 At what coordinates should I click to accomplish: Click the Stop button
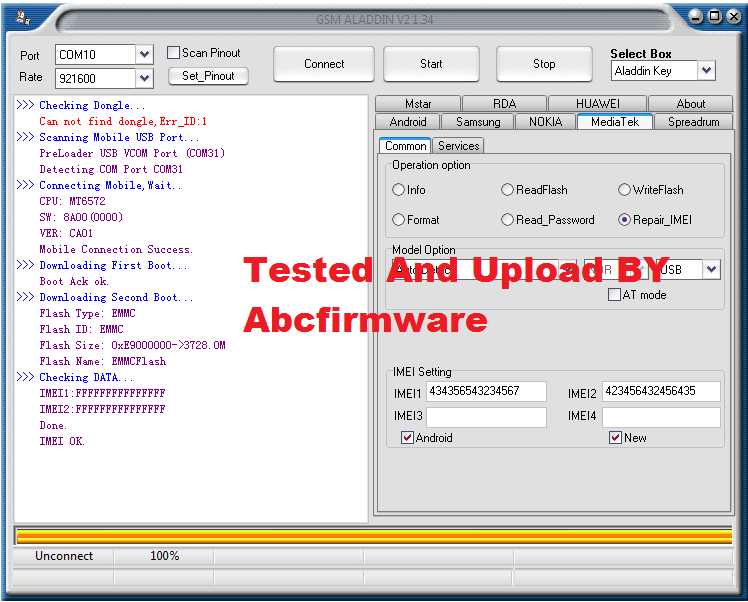click(544, 63)
